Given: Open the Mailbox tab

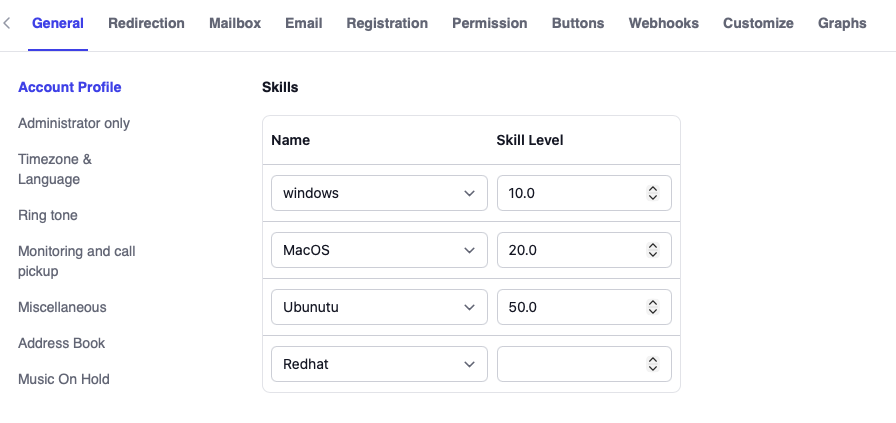Looking at the screenshot, I should (x=235, y=23).
